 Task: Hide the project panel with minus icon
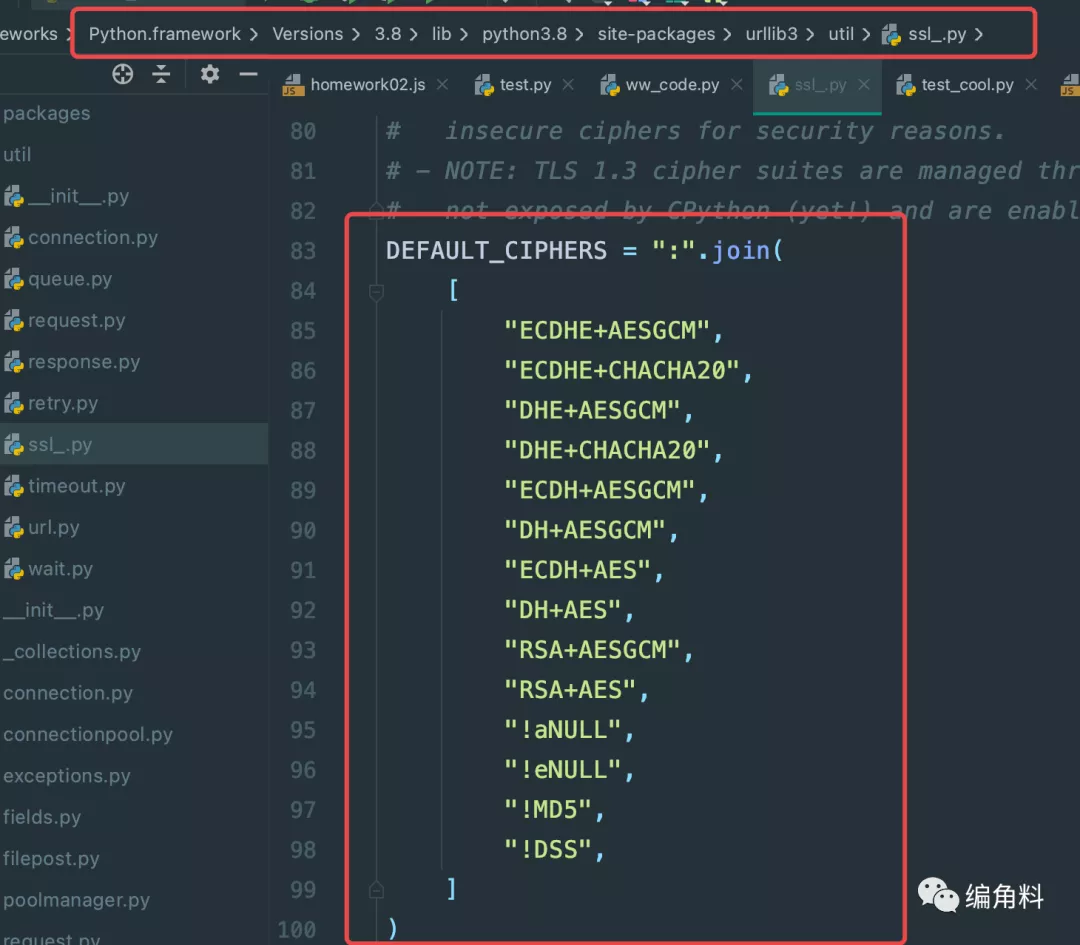(247, 74)
